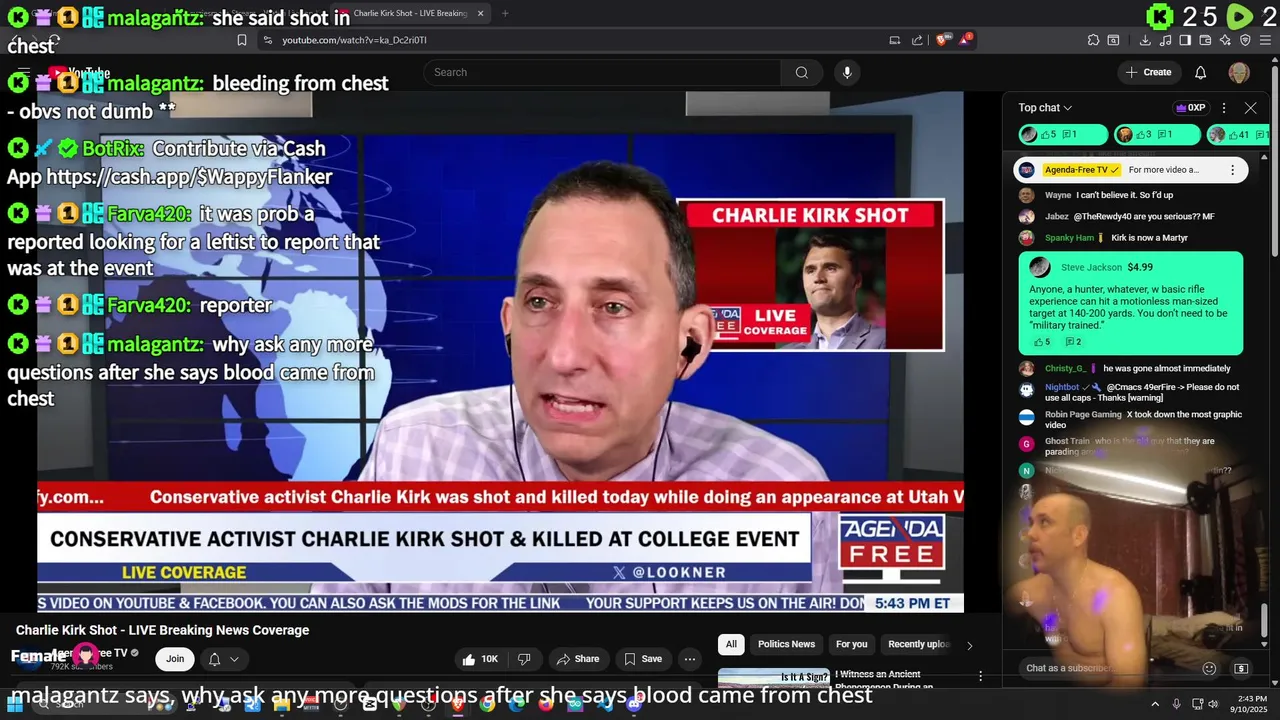This screenshot has height=720, width=1280.
Task: Open the Brave Rewards triangle icon
Action: click(x=965, y=40)
